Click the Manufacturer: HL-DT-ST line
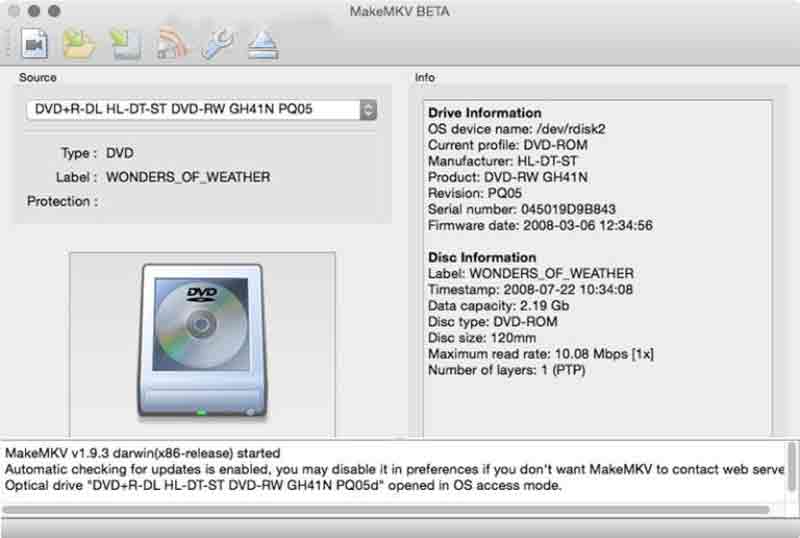Image resolution: width=800 pixels, height=538 pixels. (503, 161)
